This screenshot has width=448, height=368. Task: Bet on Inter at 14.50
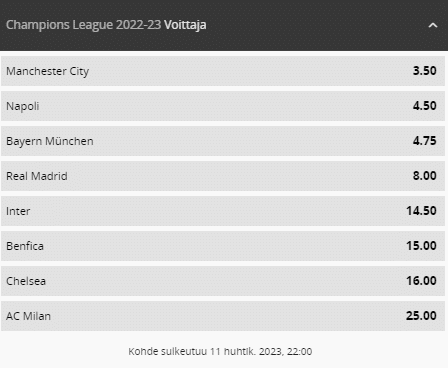(x=421, y=211)
